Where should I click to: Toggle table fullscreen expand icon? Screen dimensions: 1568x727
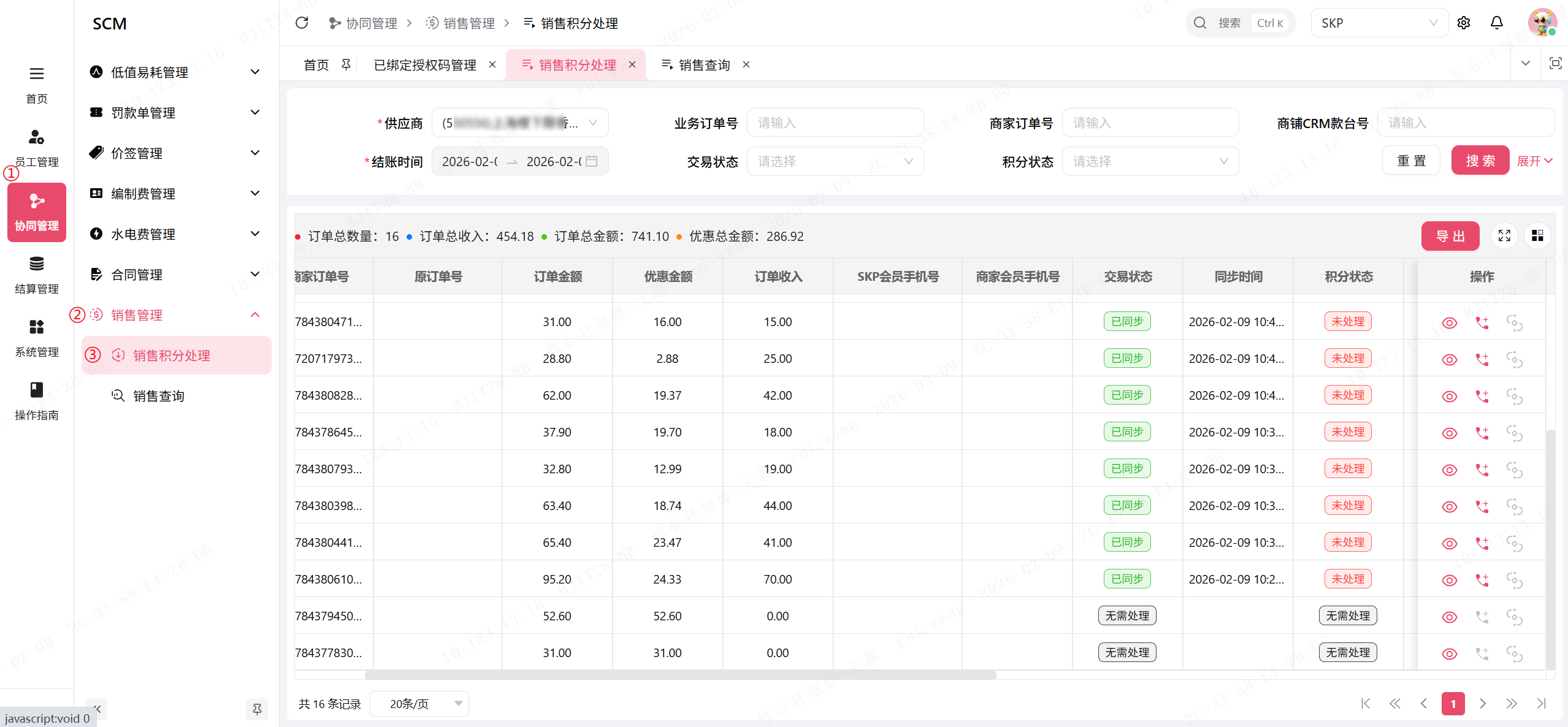[1504, 236]
